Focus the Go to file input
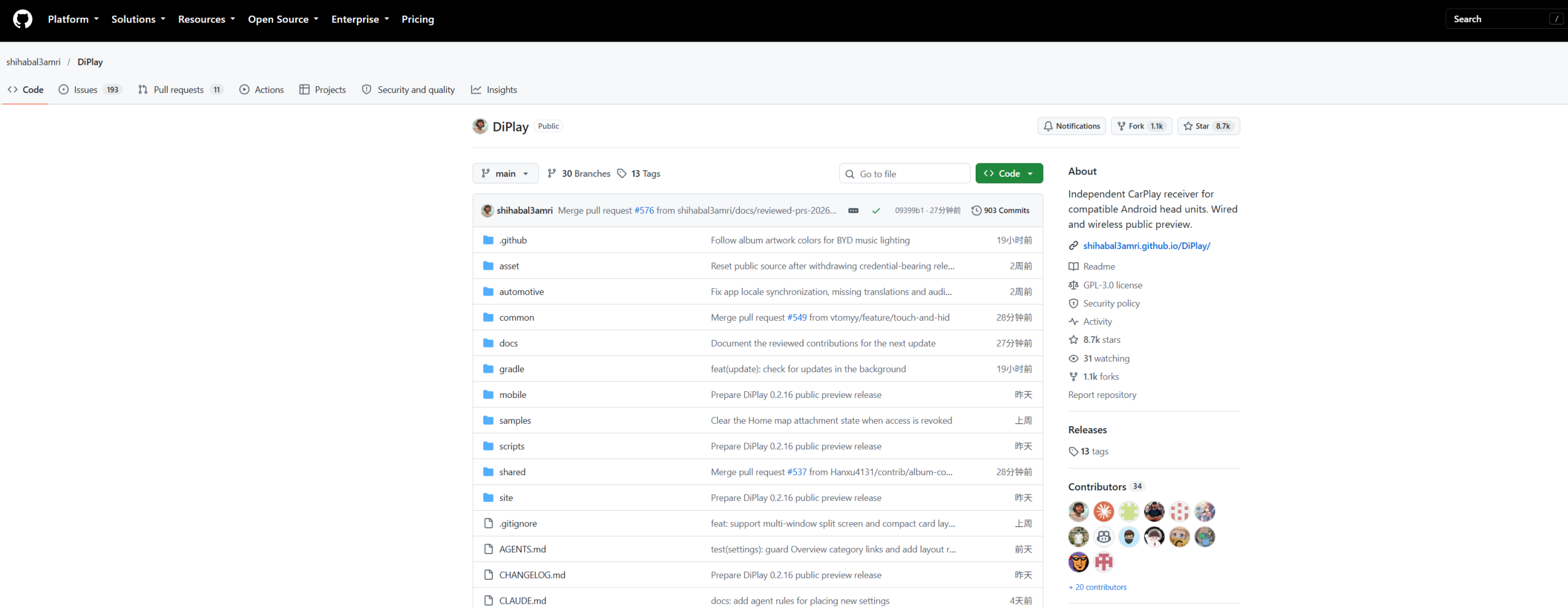This screenshot has width=1568, height=608. (905, 174)
